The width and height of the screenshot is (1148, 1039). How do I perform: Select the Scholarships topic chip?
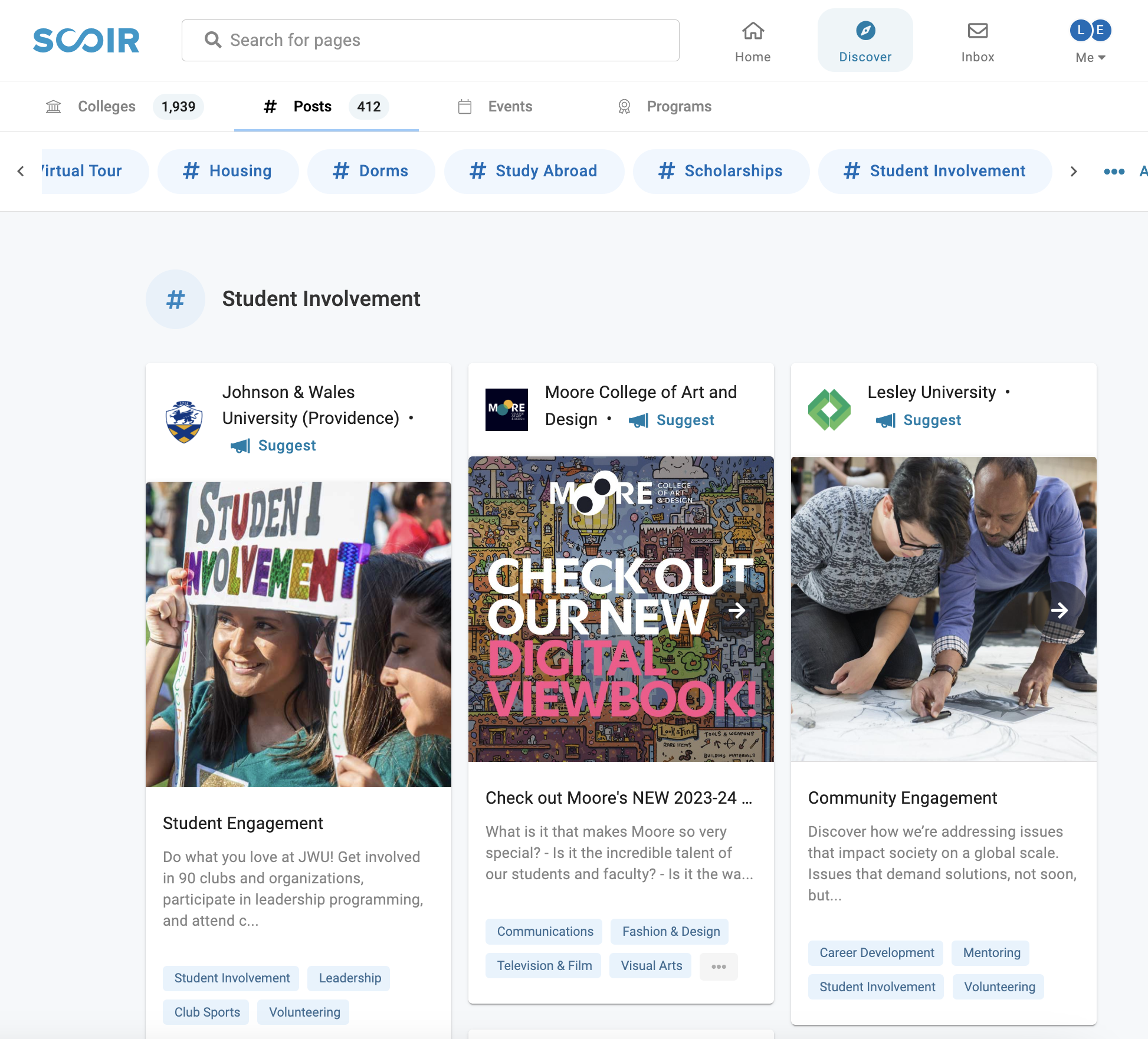[x=721, y=171]
